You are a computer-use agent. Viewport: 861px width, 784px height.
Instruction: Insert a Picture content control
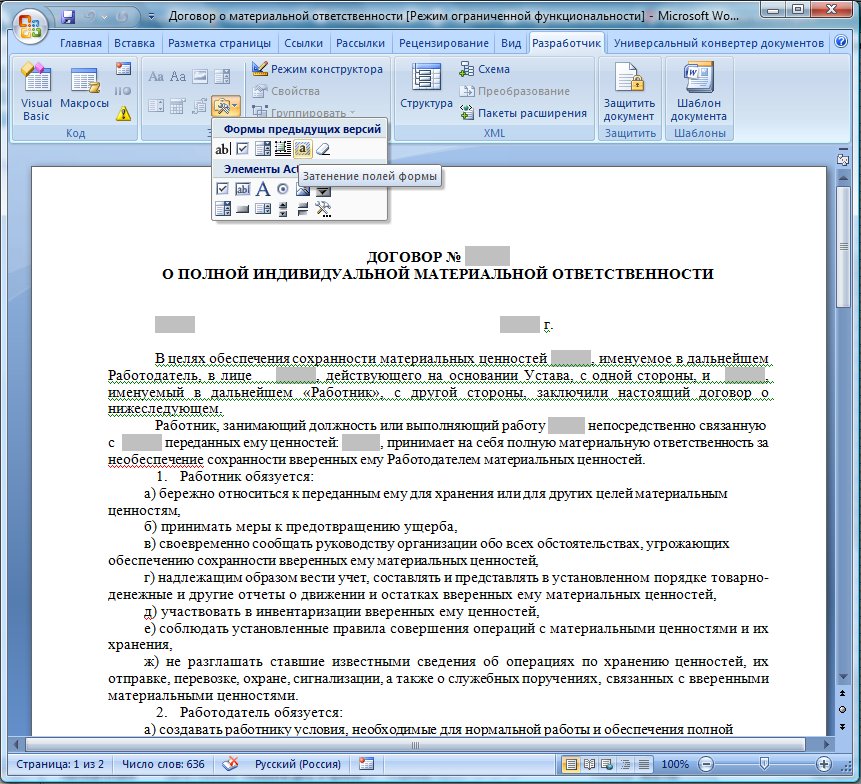200,76
